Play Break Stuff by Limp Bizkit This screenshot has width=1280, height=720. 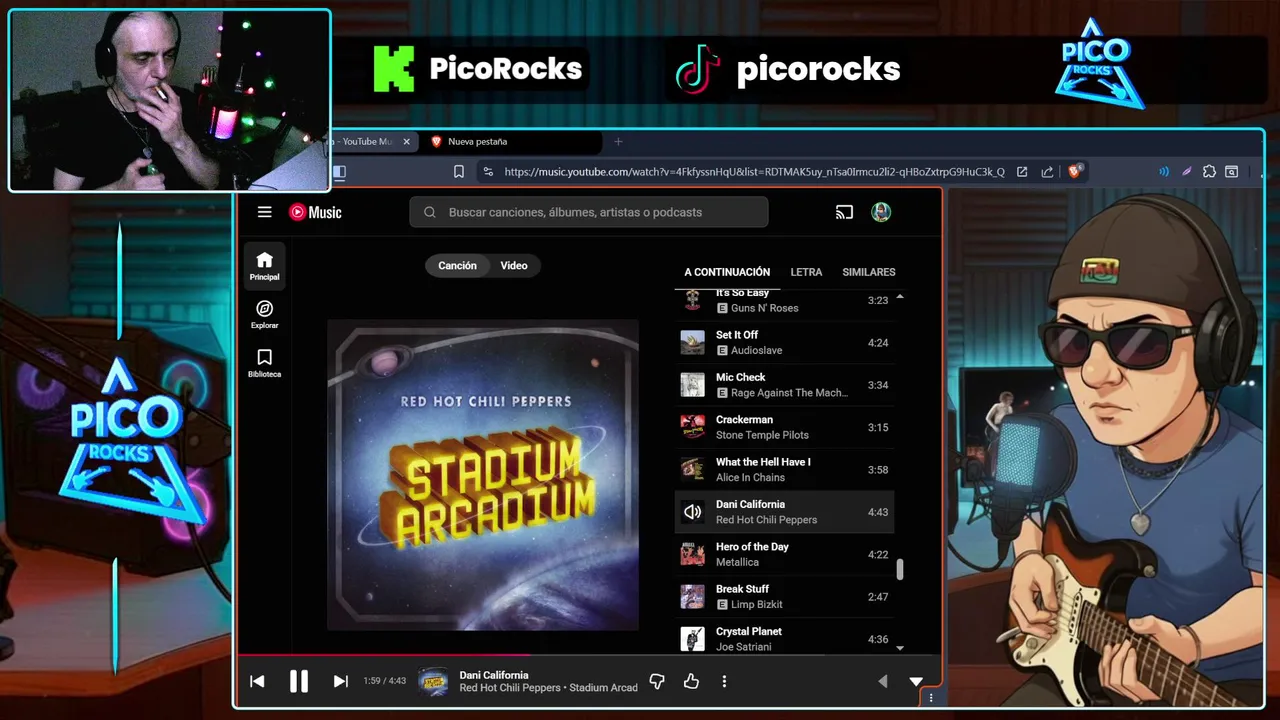[x=785, y=596]
